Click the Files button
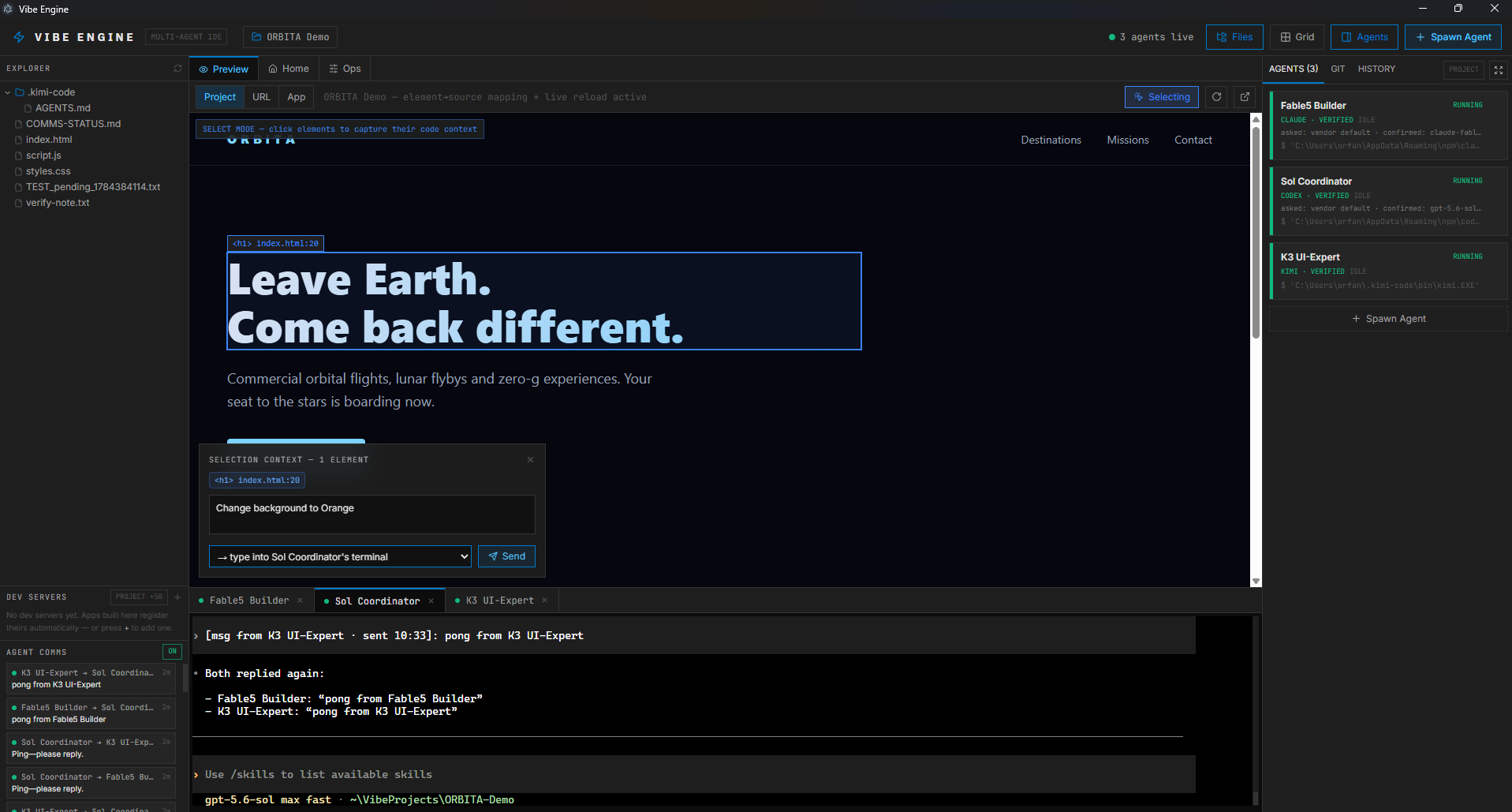The height and width of the screenshot is (812, 1512). (x=1234, y=37)
